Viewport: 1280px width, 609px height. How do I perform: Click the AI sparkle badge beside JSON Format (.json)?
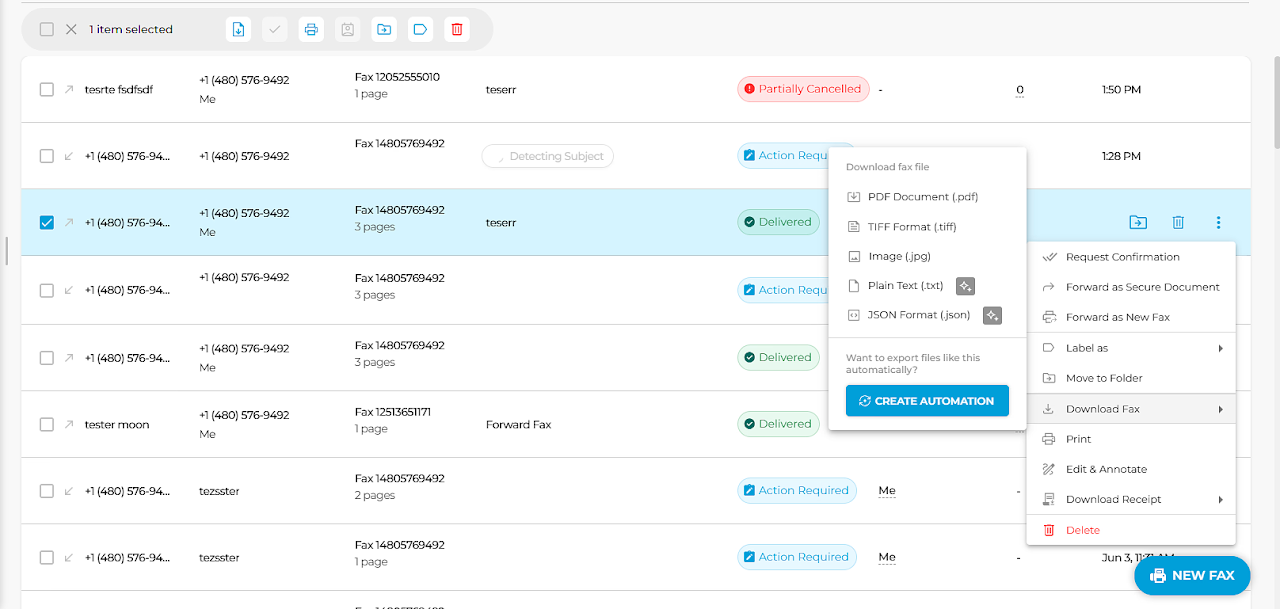click(x=992, y=315)
